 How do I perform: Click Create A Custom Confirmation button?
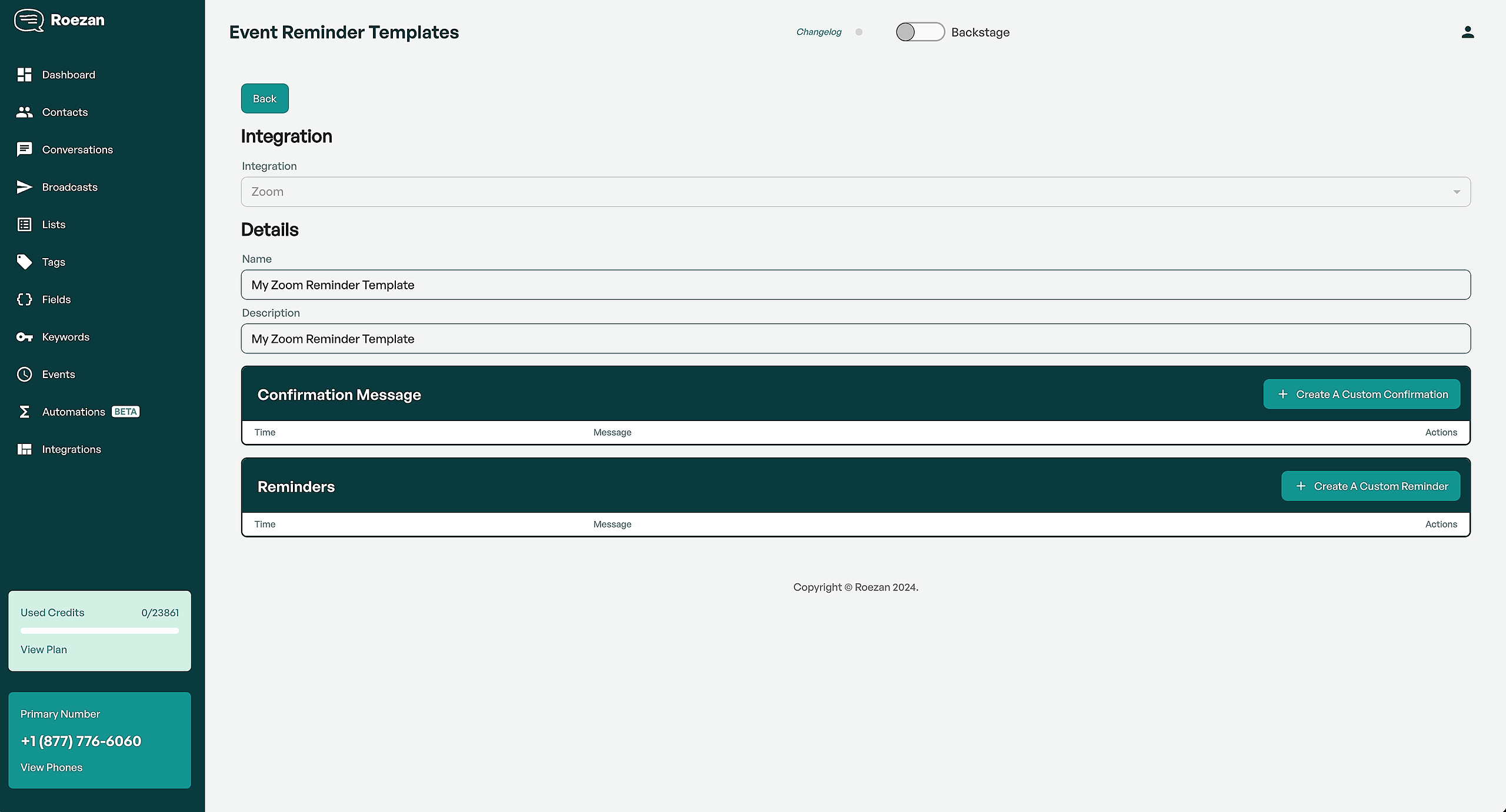(x=1361, y=395)
